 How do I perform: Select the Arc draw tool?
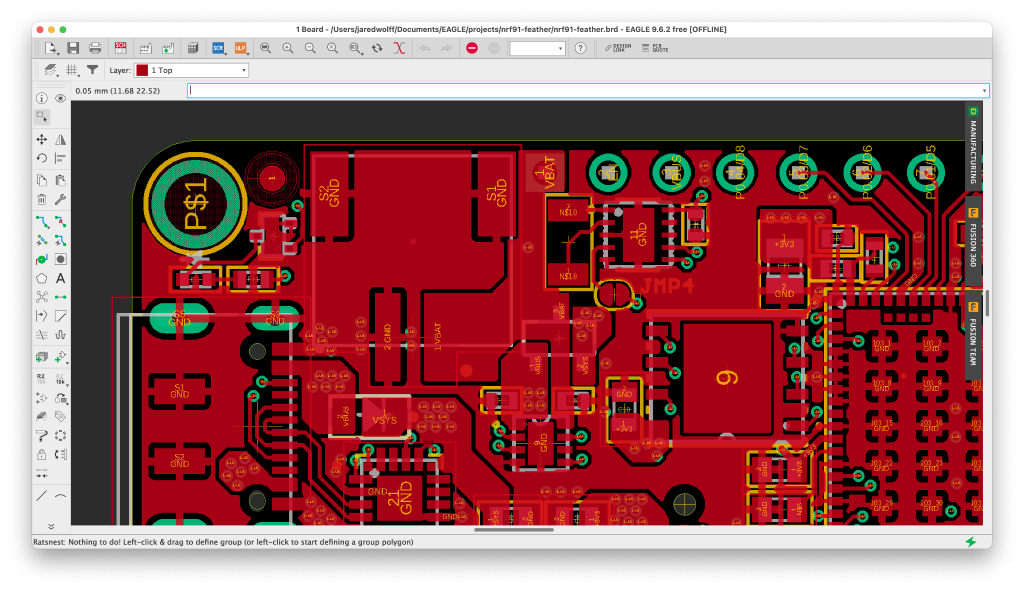(x=61, y=496)
